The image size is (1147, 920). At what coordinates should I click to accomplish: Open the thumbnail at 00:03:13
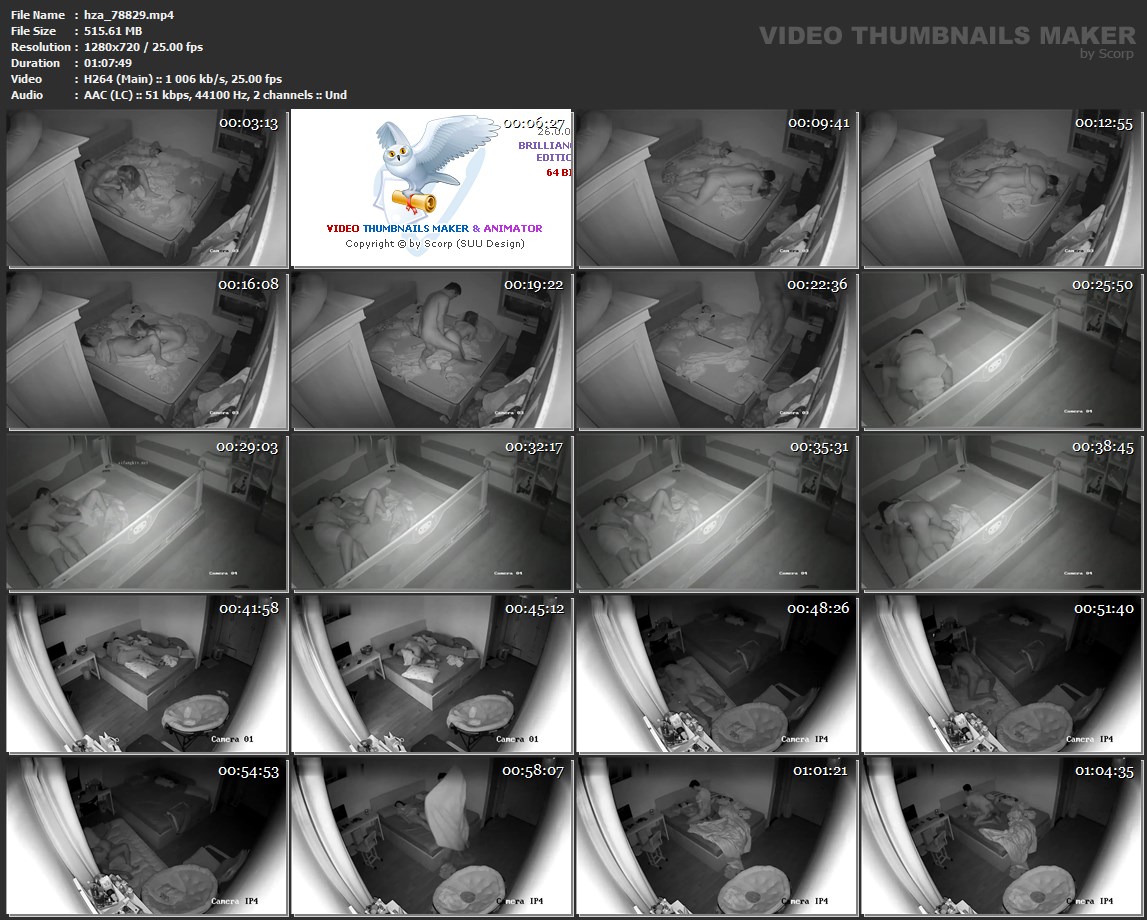point(147,188)
